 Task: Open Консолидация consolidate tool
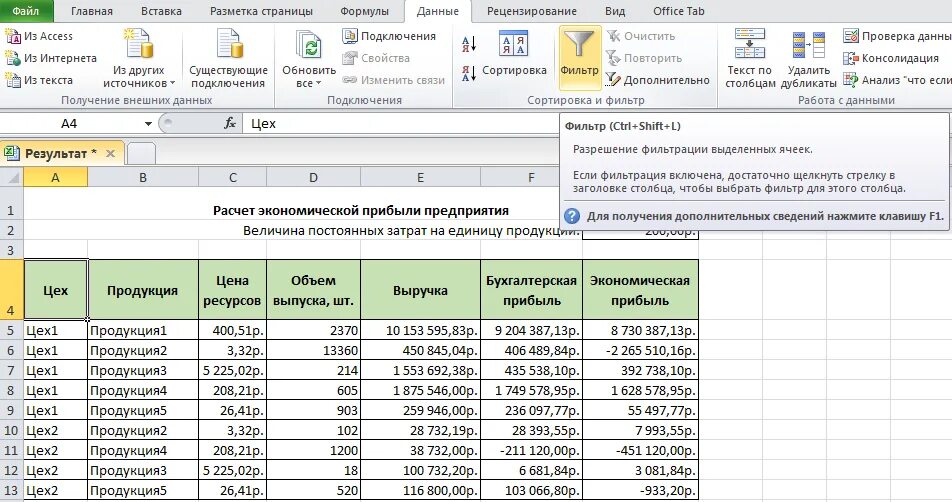pos(891,58)
